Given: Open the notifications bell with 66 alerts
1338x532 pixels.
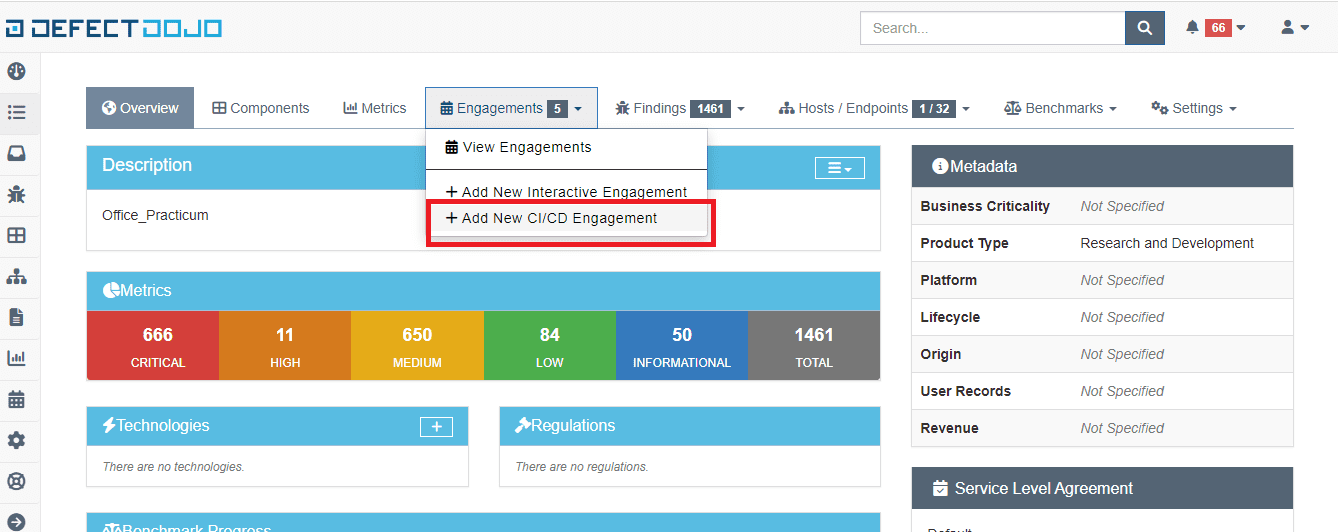Looking at the screenshot, I should point(1215,28).
